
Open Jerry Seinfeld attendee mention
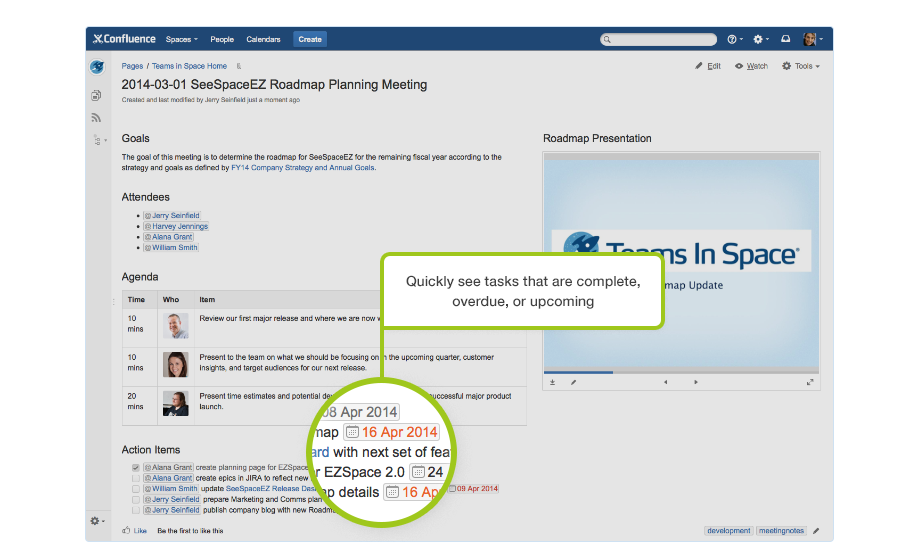coord(172,215)
